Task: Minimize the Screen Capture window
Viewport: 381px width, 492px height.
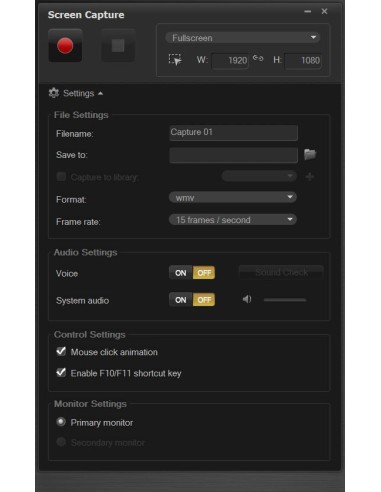Action: [307, 11]
